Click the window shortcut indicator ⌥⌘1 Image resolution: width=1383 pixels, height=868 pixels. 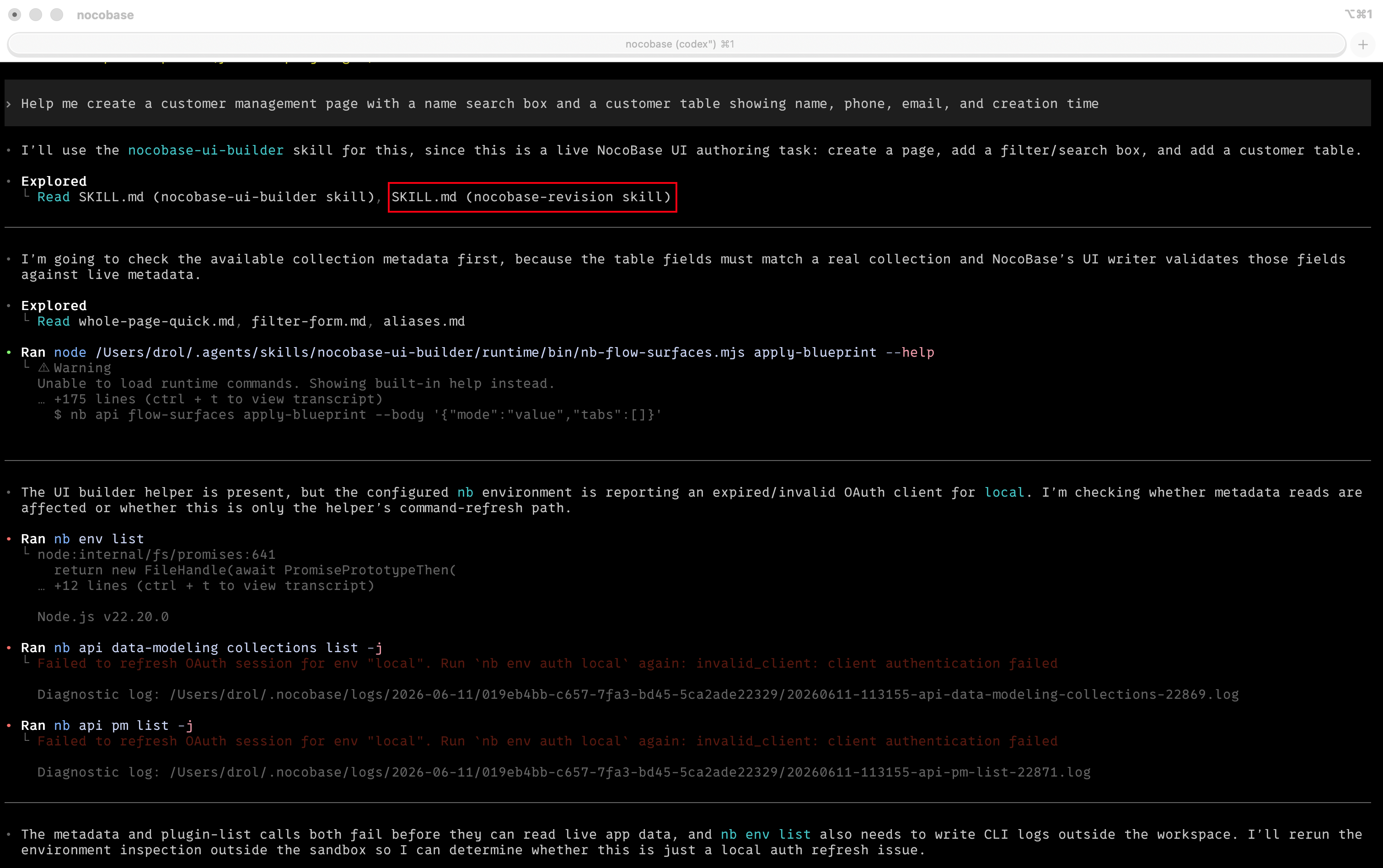click(1358, 14)
